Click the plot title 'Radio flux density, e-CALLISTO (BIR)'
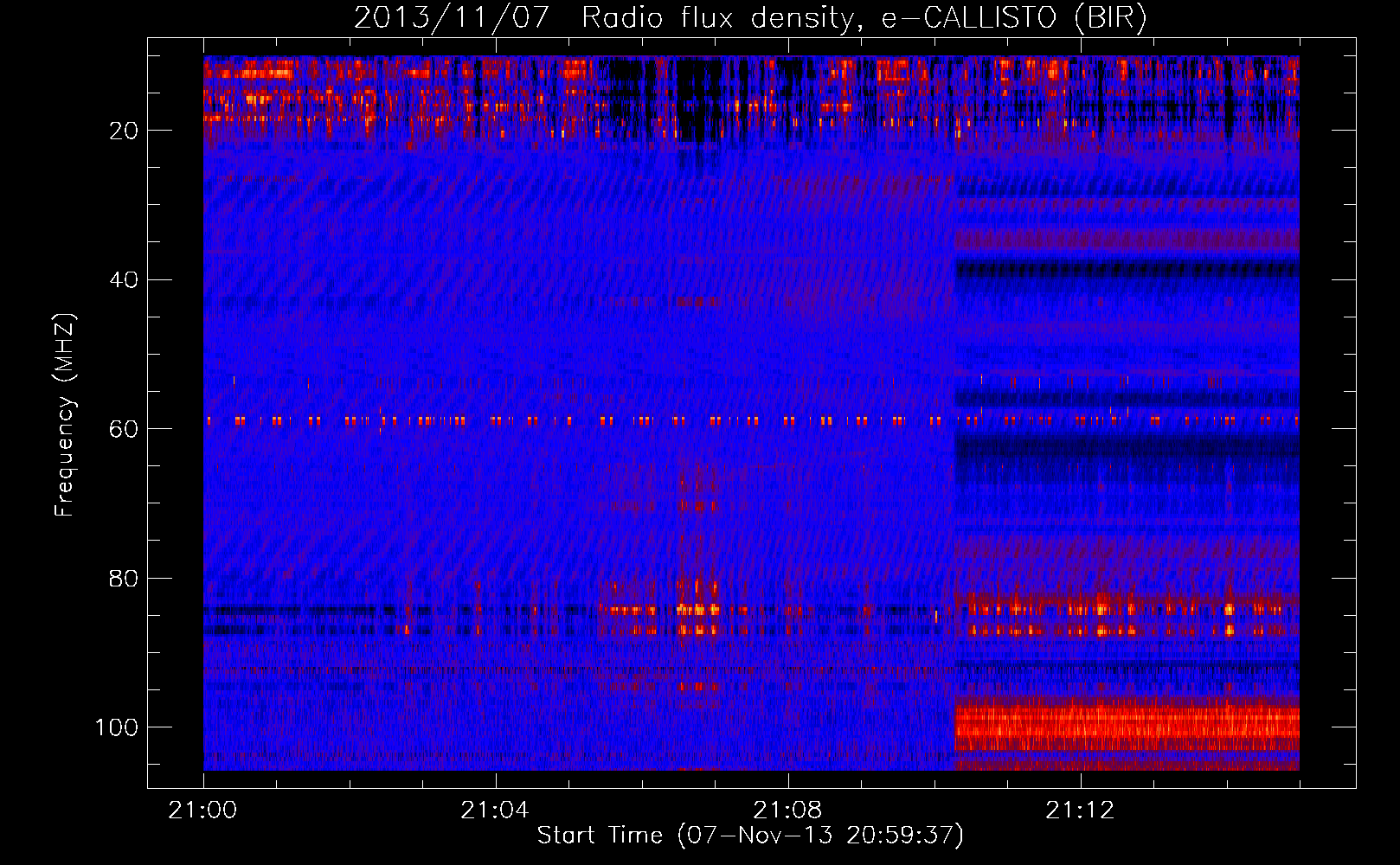The width and height of the screenshot is (1400, 865). pos(864,18)
